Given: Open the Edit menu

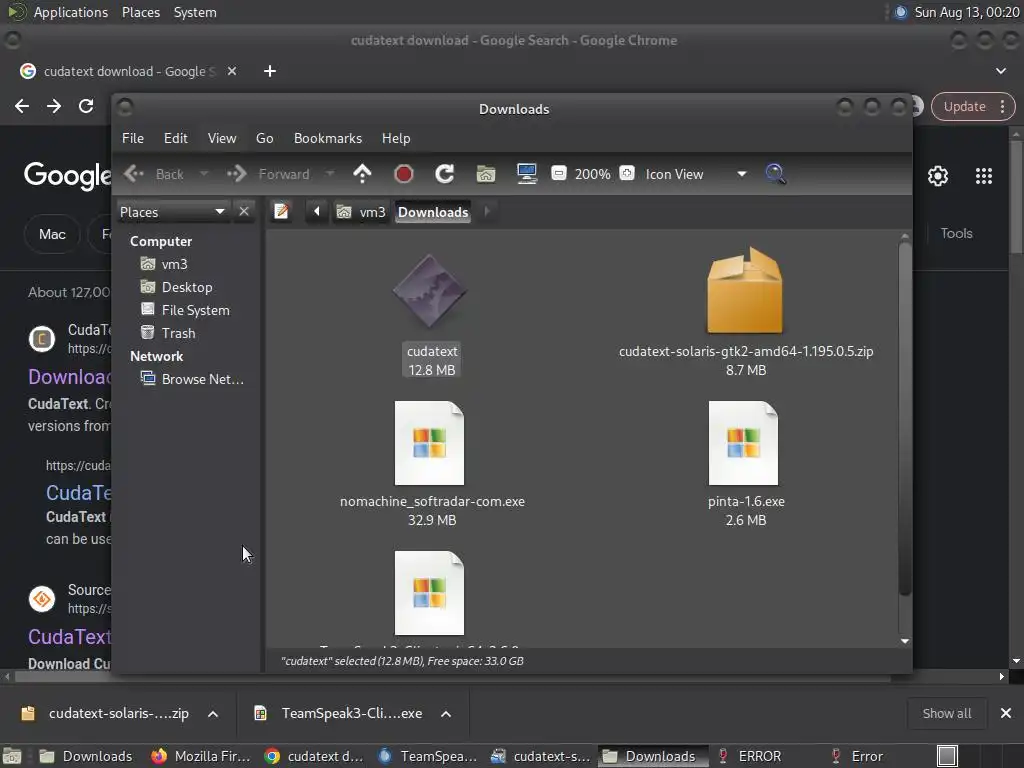Looking at the screenshot, I should [x=176, y=138].
